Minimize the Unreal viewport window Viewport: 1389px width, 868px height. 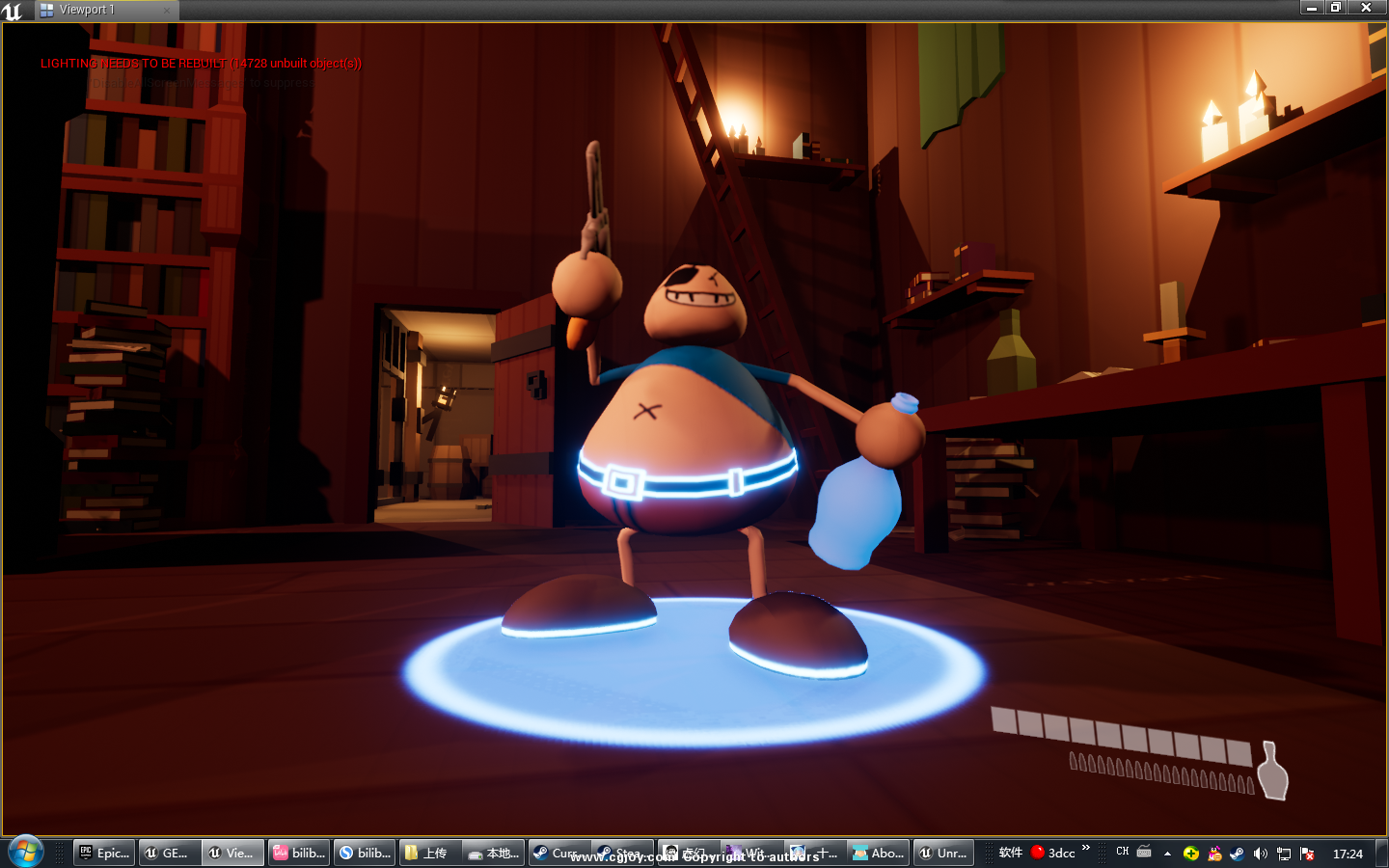(1312, 8)
